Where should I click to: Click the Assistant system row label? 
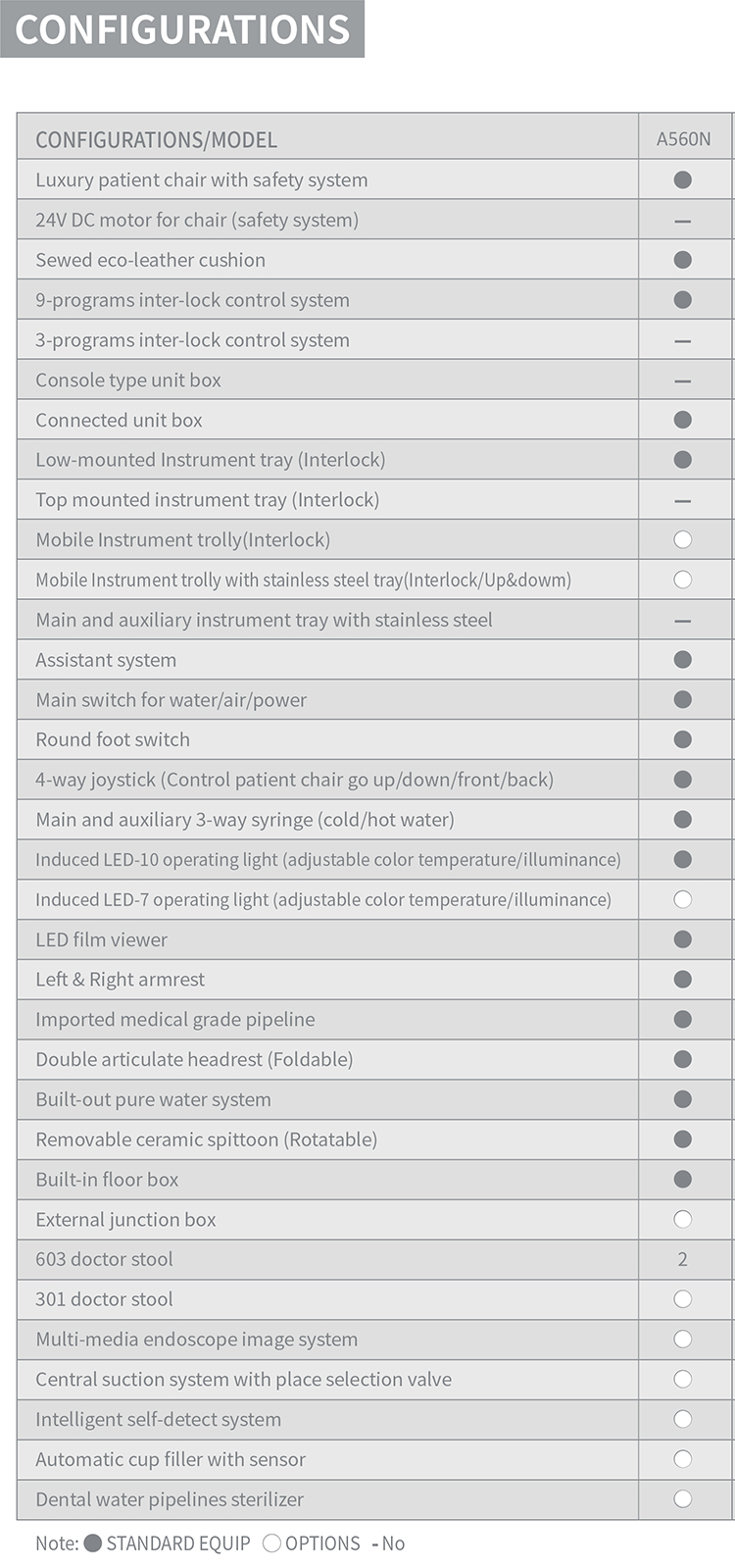tap(106, 660)
